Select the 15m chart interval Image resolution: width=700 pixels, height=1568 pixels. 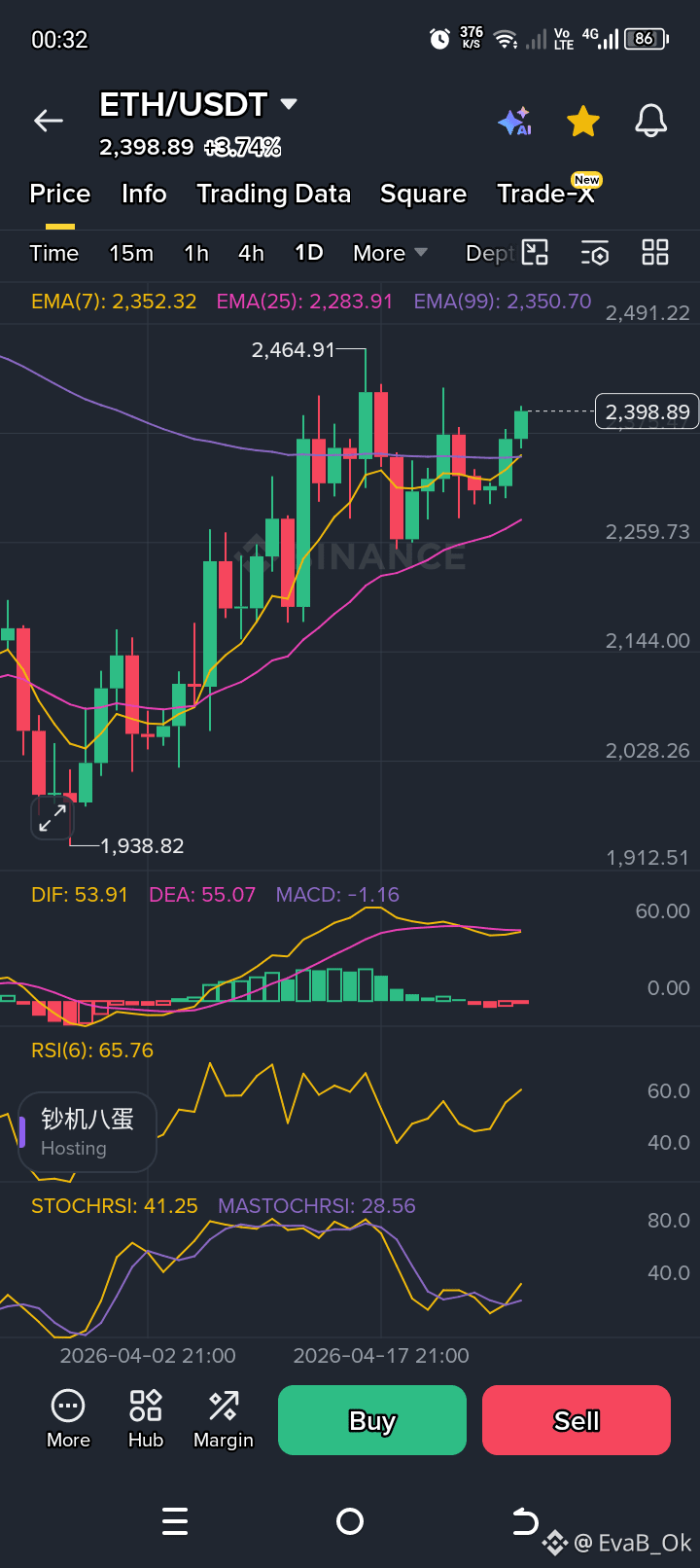click(131, 253)
